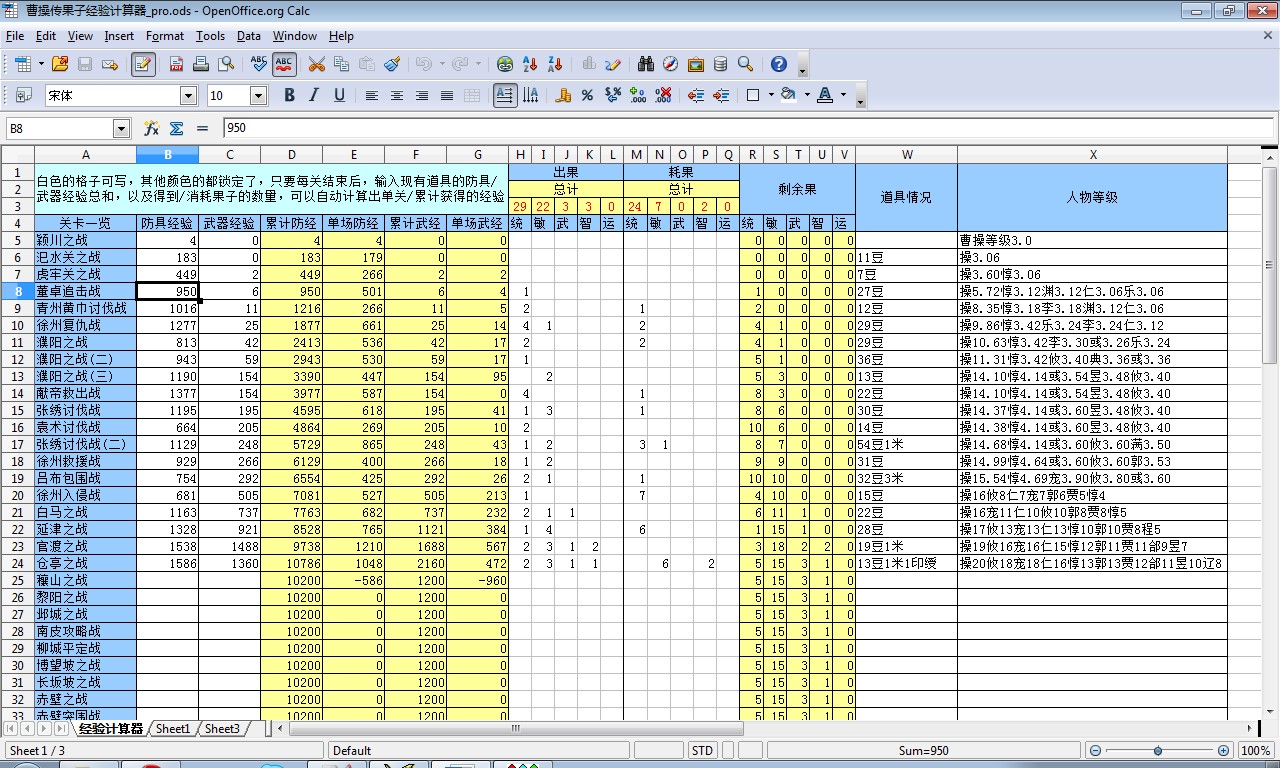The height and width of the screenshot is (768, 1280).
Task: Toggle Bold formatting
Action: click(289, 95)
